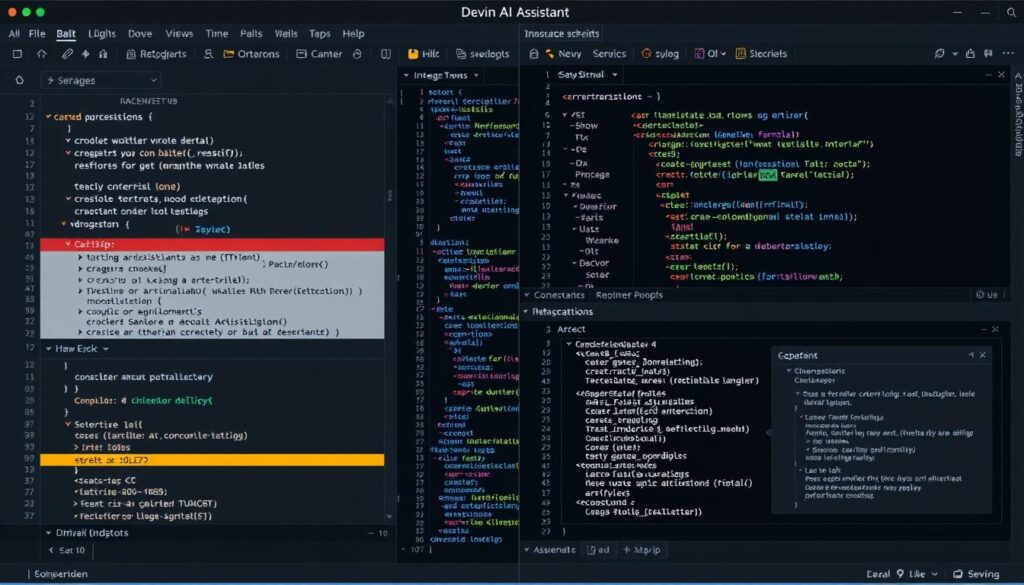Click the box icon left of Nevy
The height and width of the screenshot is (585, 1024).
tap(534, 54)
